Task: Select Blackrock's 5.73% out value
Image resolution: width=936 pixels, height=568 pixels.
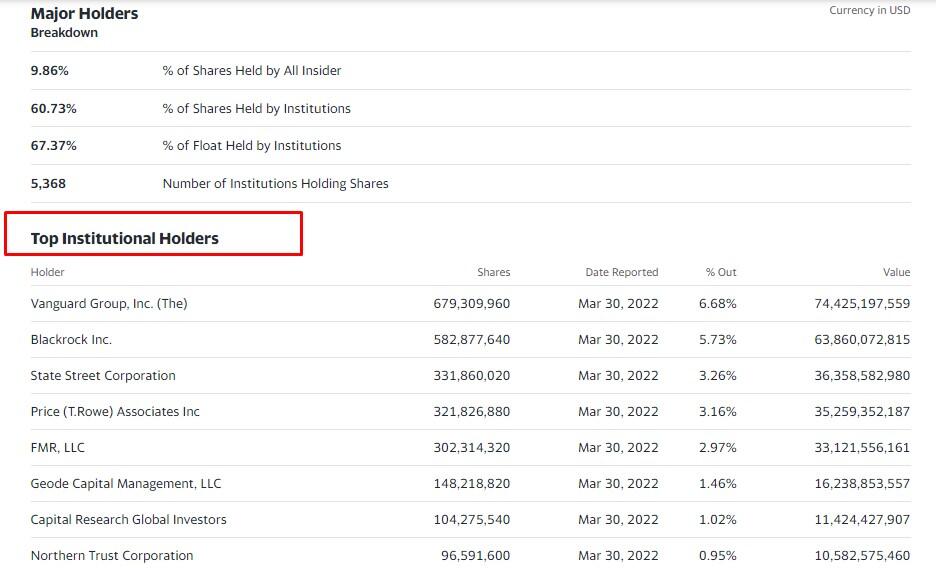Action: point(718,339)
